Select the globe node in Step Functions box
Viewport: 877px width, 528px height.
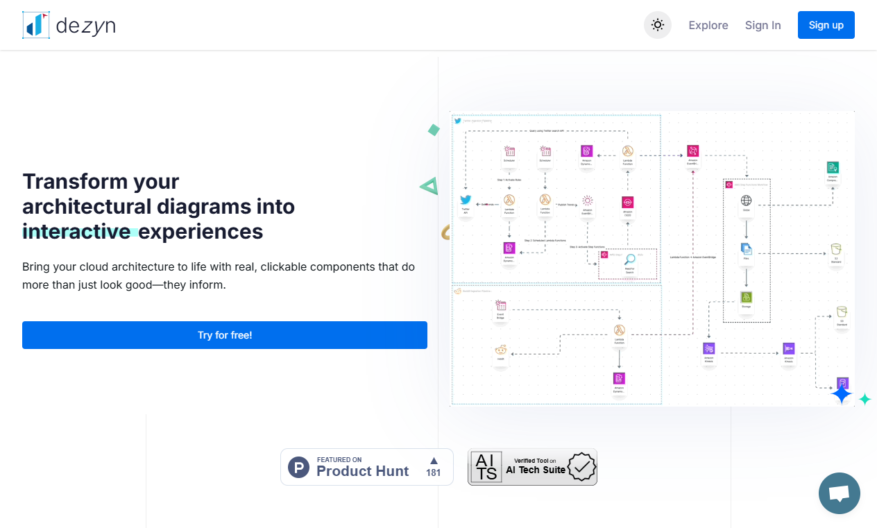pyautogui.click(x=746, y=200)
